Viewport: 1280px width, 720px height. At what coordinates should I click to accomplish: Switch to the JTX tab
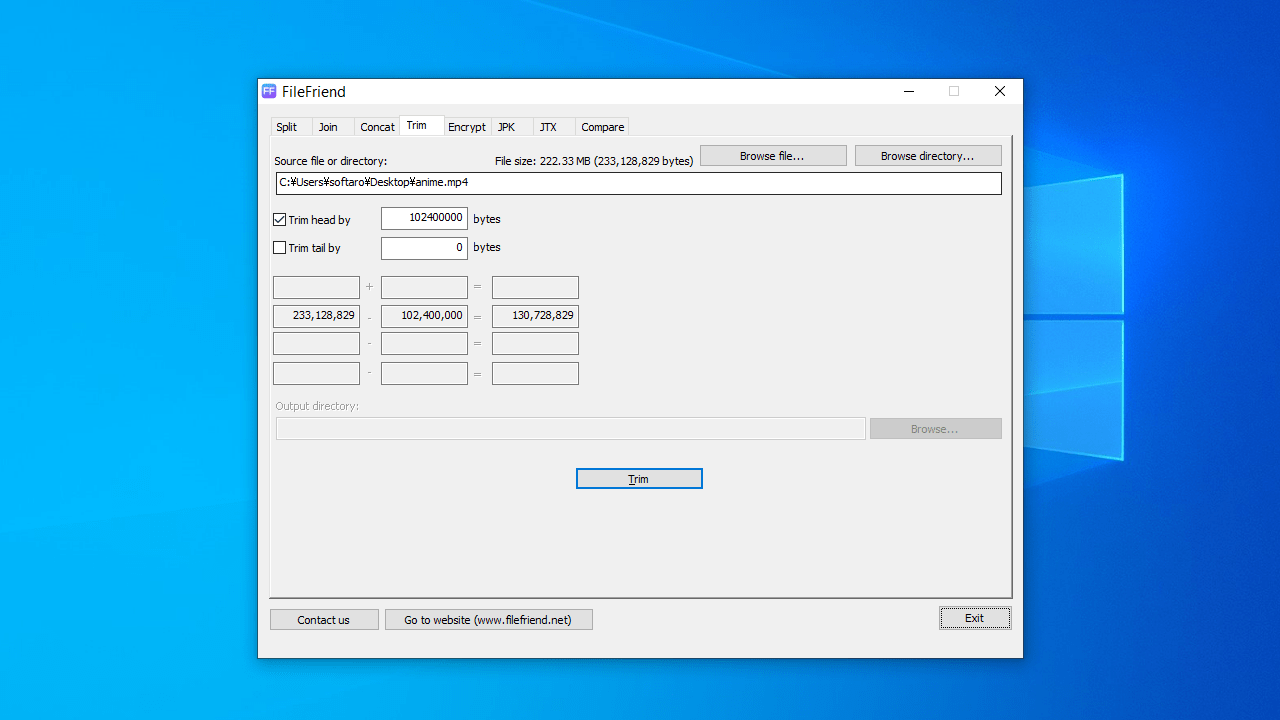[548, 127]
